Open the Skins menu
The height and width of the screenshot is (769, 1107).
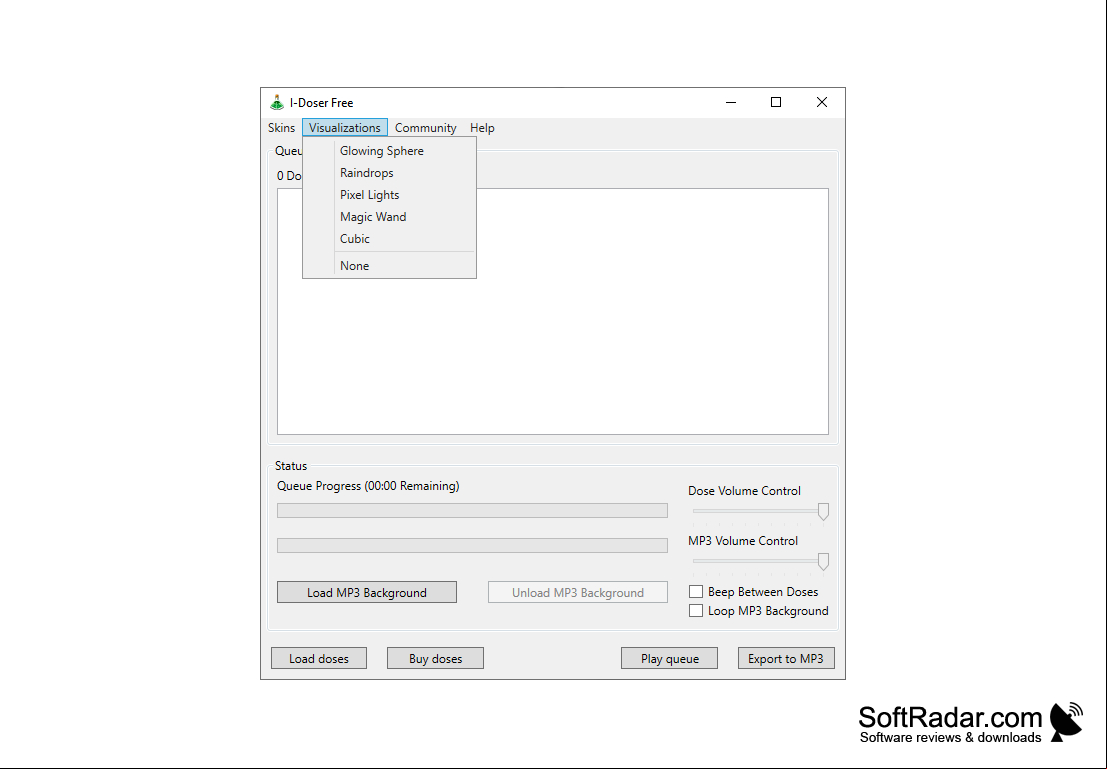coord(281,128)
